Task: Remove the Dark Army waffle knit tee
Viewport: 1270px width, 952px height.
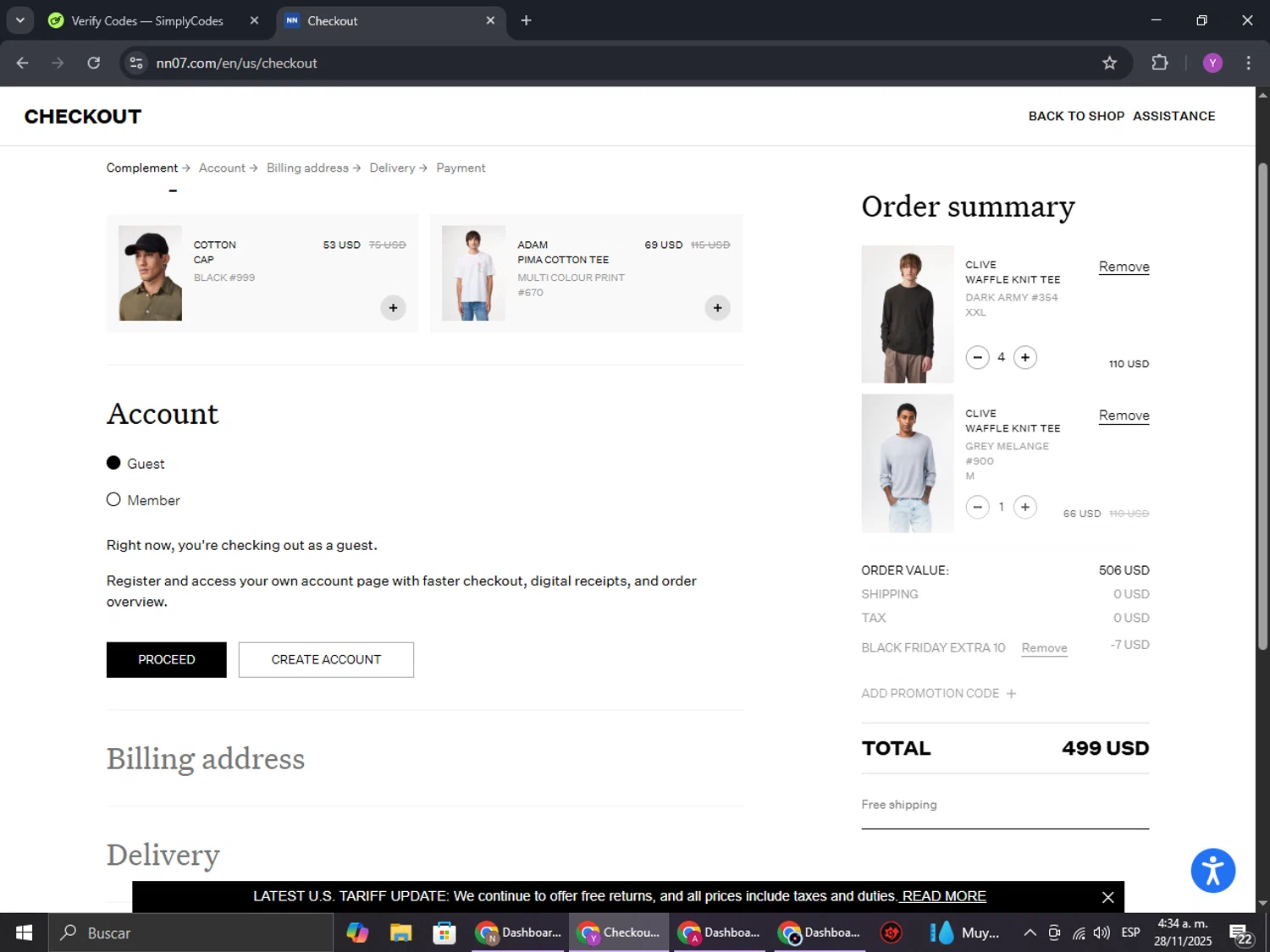Action: [x=1124, y=267]
